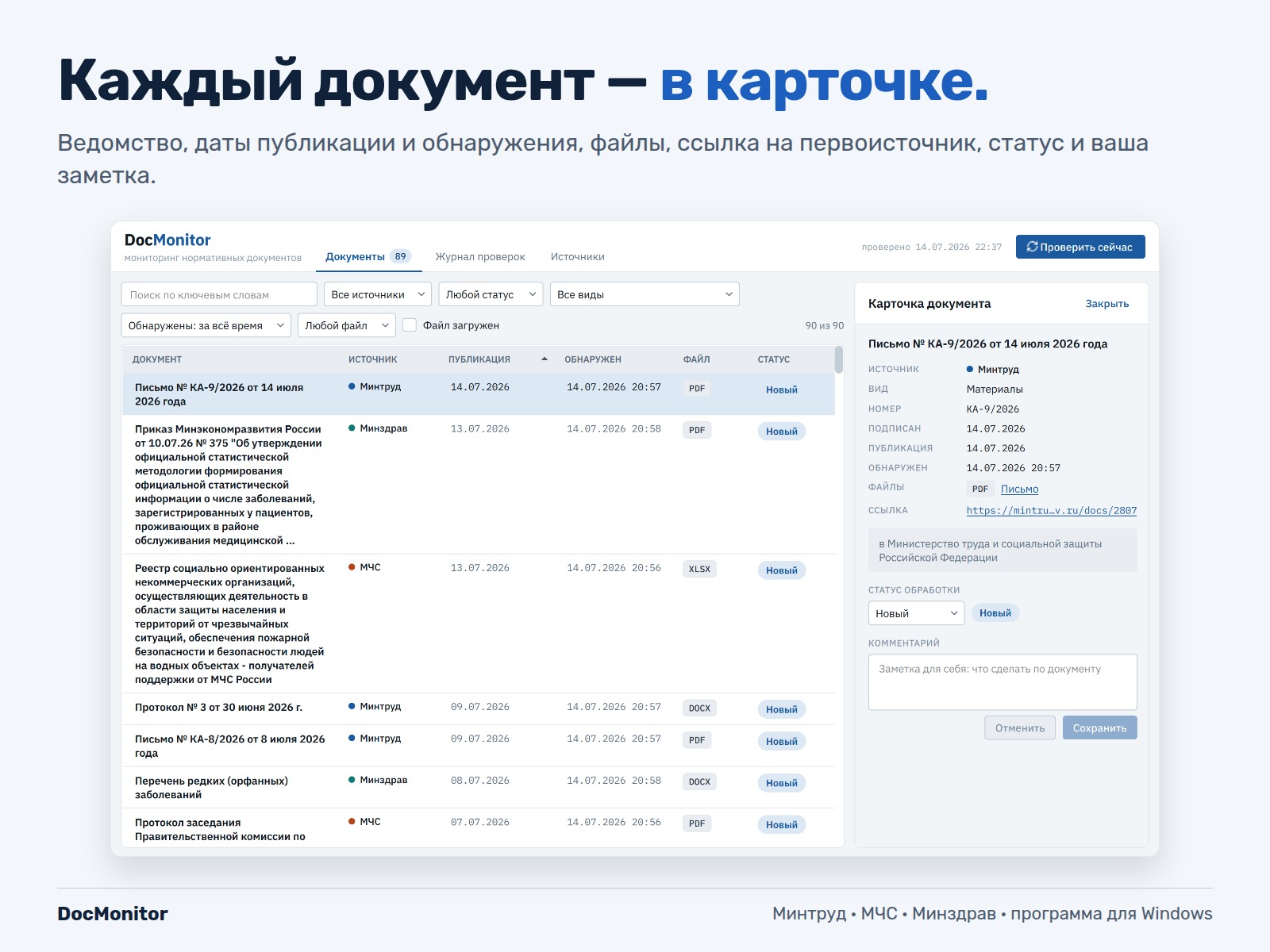The width and height of the screenshot is (1270, 952).
Task: Click the Отменить button
Action: (1020, 727)
